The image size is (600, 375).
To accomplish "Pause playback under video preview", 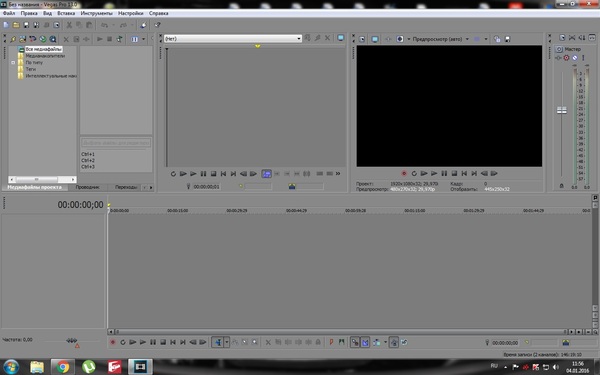I will click(444, 173).
